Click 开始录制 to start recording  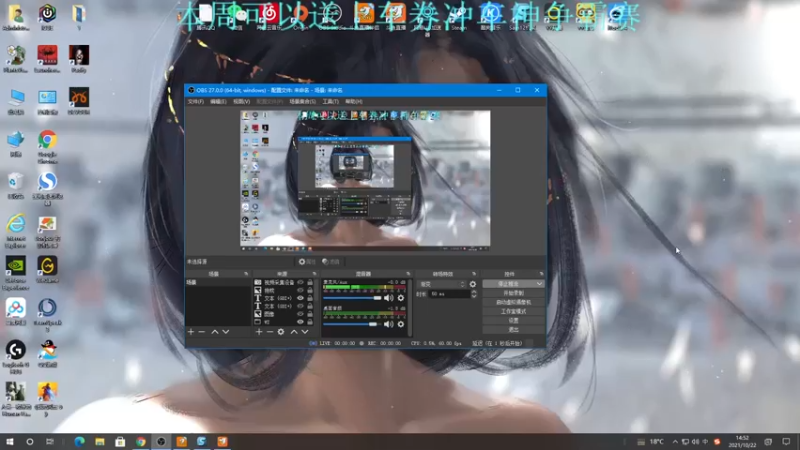pos(513,293)
